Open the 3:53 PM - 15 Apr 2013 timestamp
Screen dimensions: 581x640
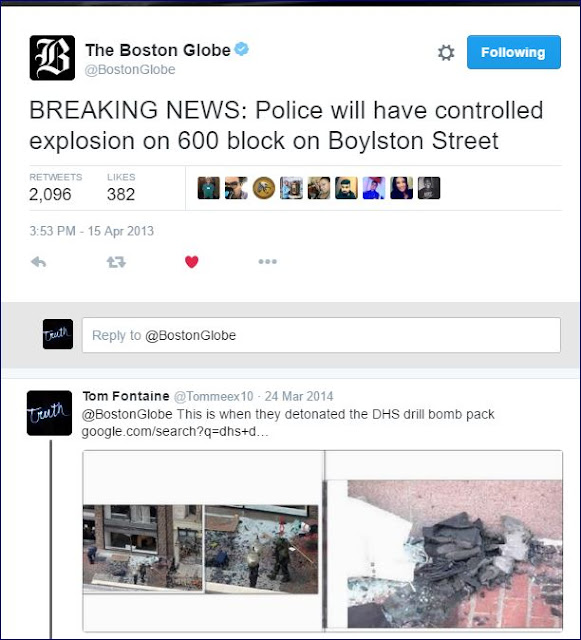click(91, 231)
